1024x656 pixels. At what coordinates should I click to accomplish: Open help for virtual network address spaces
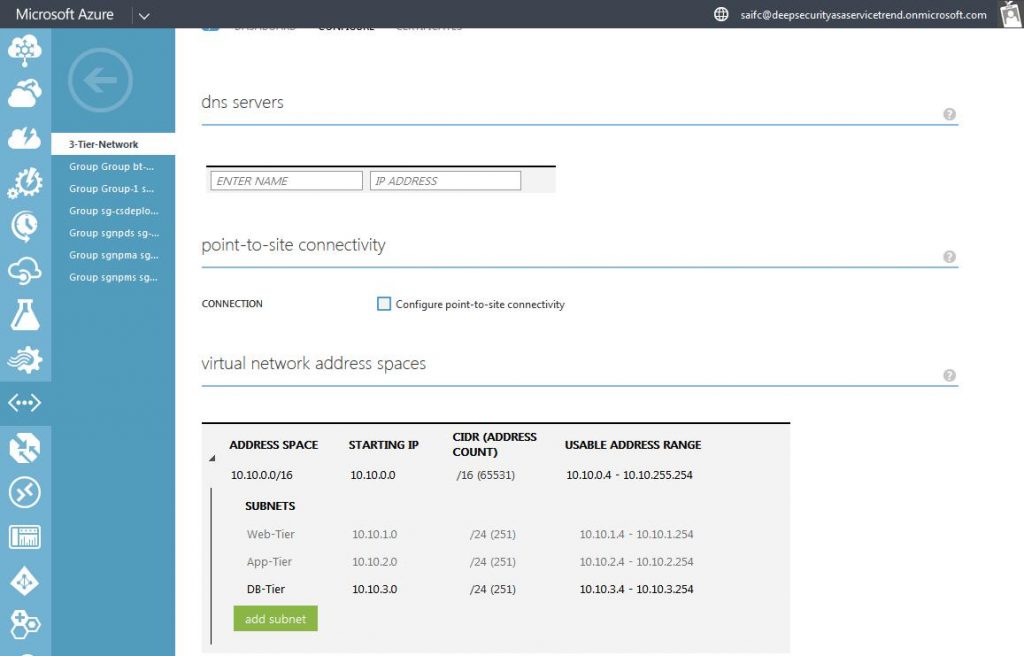(949, 375)
